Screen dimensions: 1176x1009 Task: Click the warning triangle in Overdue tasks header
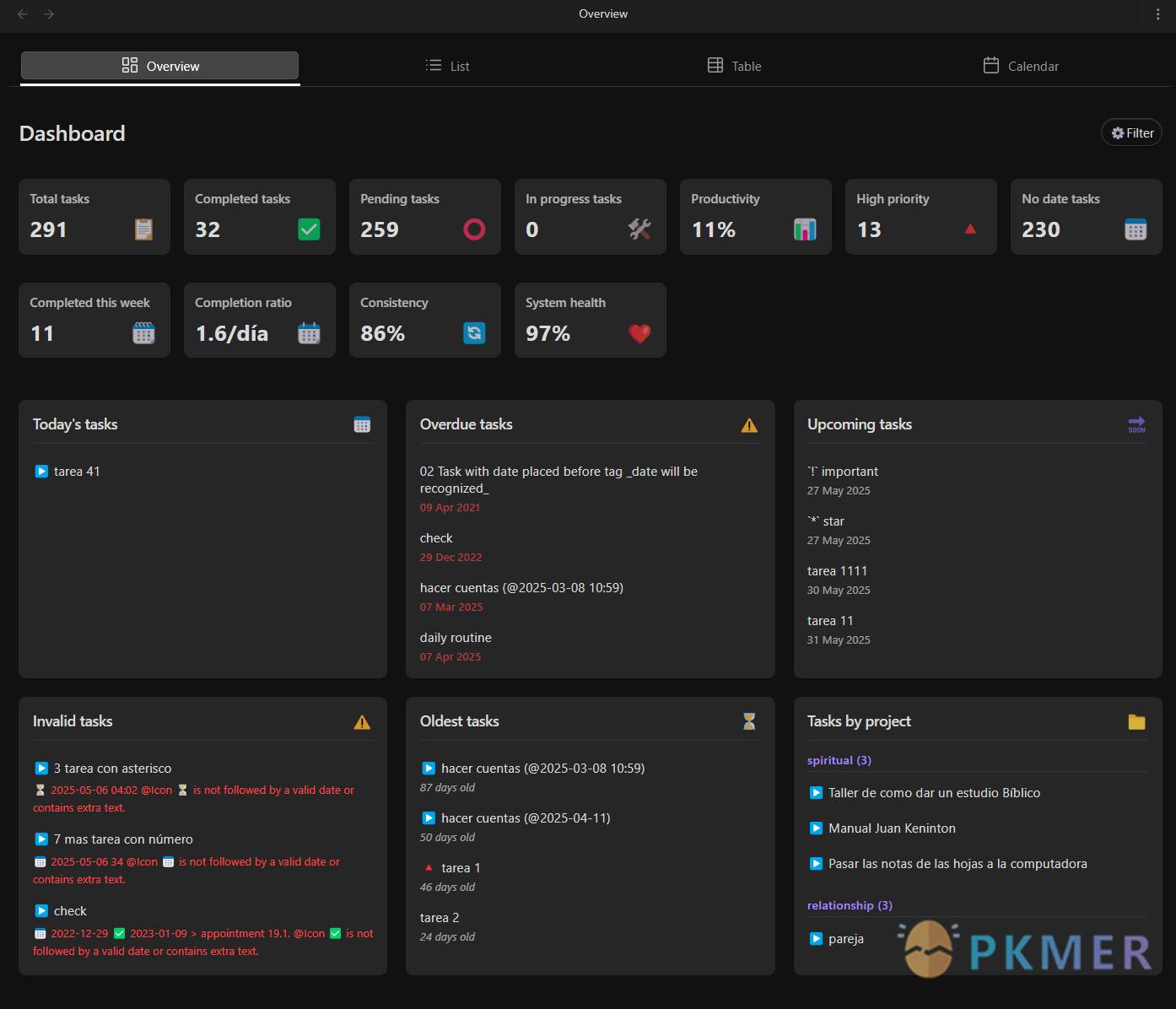click(749, 425)
